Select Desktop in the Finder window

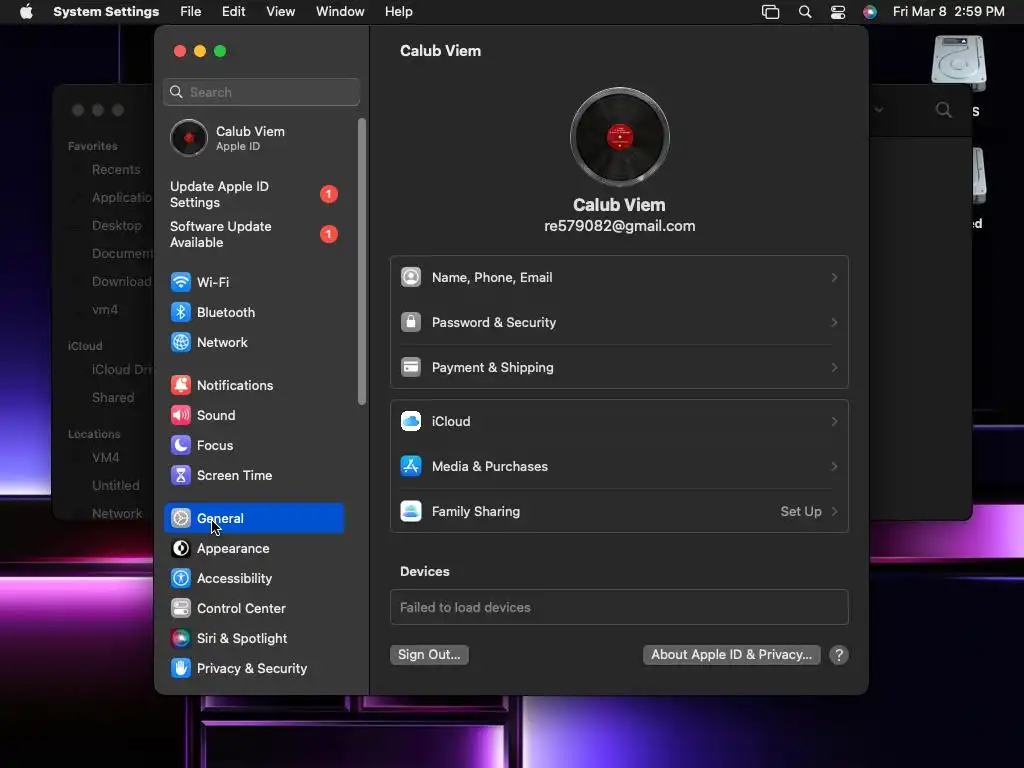117,225
